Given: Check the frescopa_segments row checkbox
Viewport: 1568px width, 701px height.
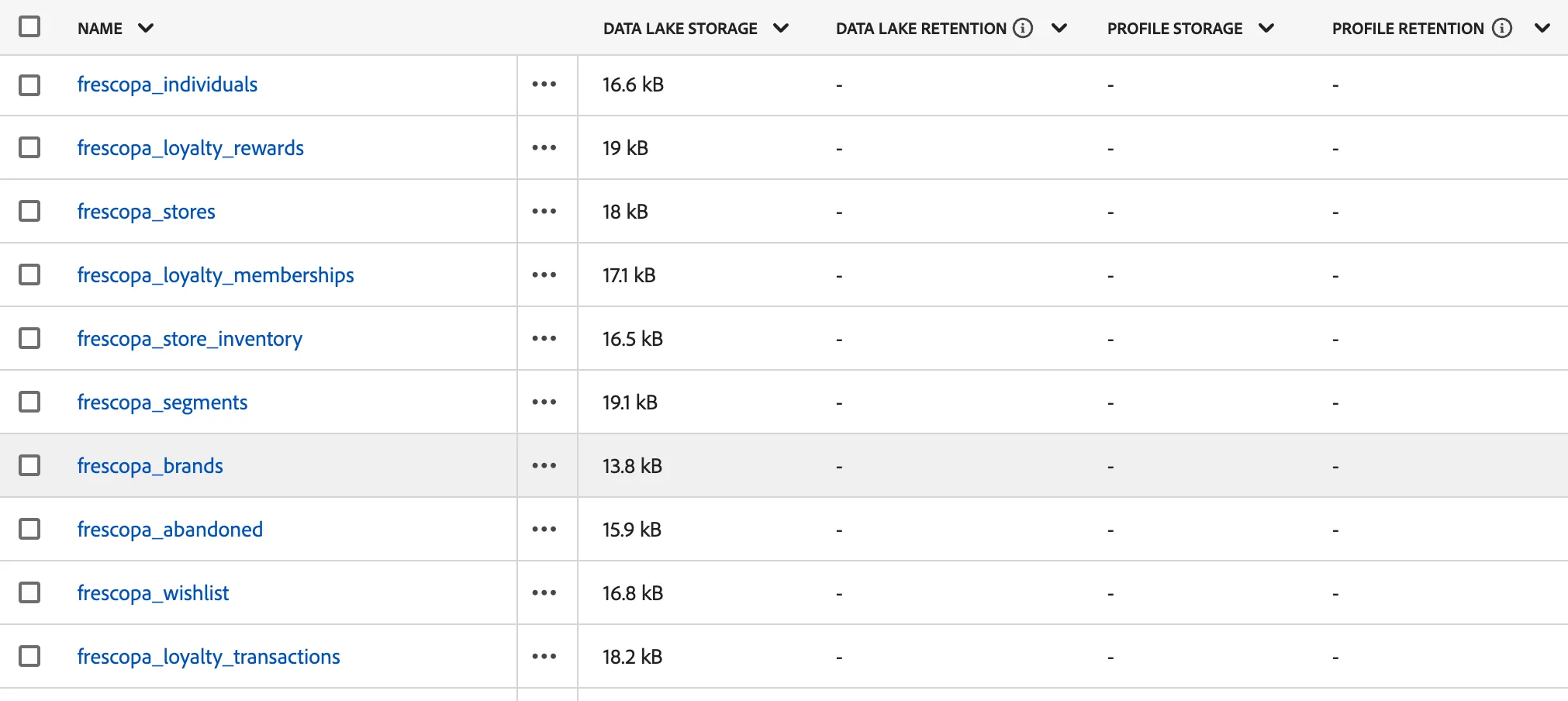Looking at the screenshot, I should (x=29, y=402).
